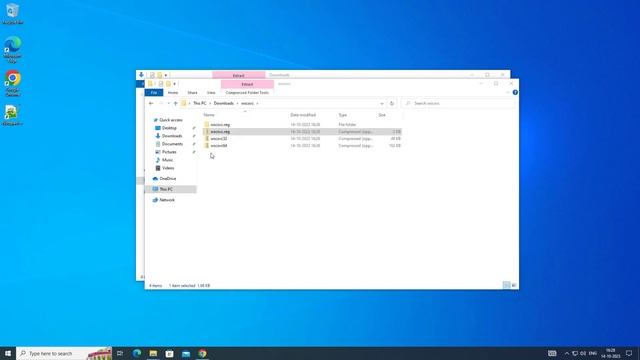Switch to the Home ribbon tab
Viewport: 640px width, 360px height.
[173, 93]
